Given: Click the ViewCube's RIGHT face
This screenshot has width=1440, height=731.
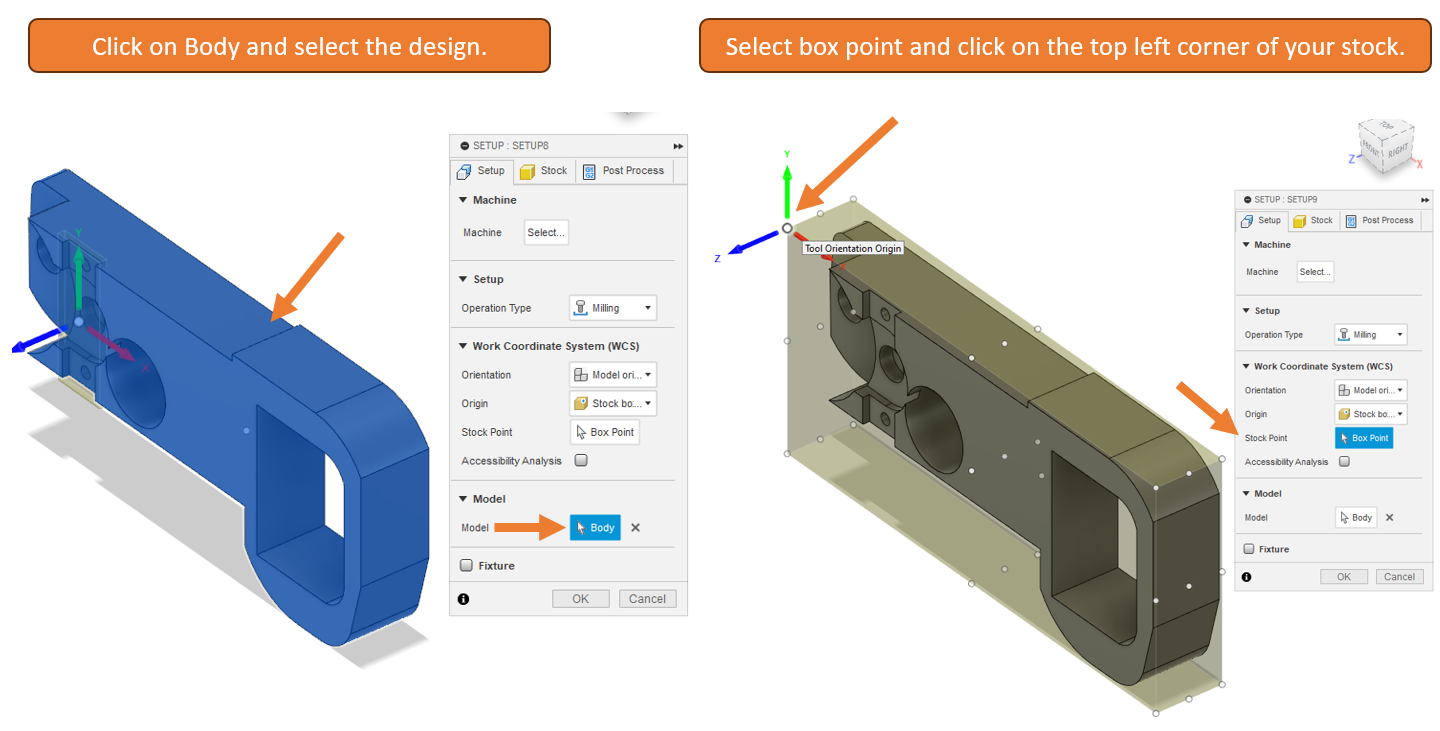Looking at the screenshot, I should [x=1397, y=151].
